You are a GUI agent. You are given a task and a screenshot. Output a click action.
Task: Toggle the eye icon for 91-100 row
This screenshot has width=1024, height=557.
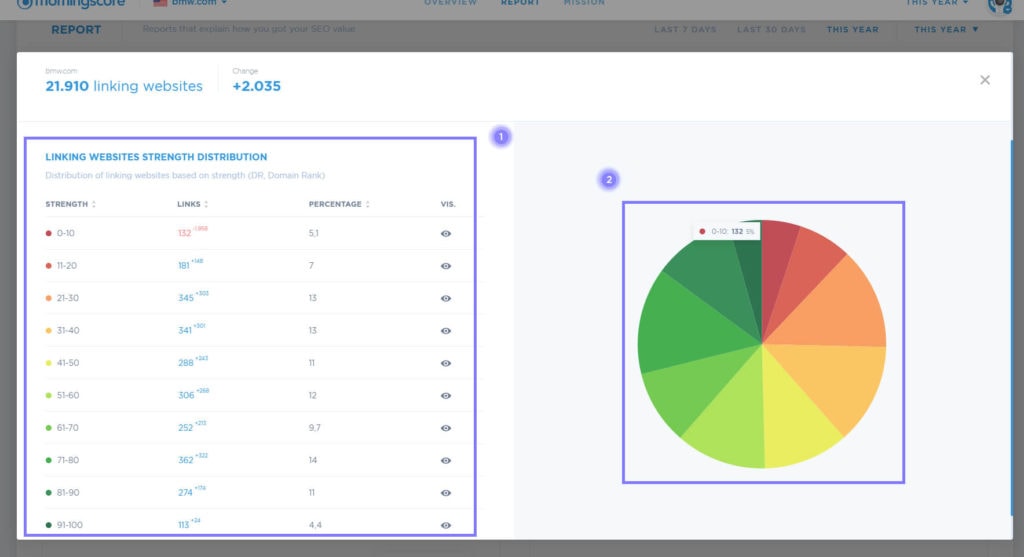point(445,525)
